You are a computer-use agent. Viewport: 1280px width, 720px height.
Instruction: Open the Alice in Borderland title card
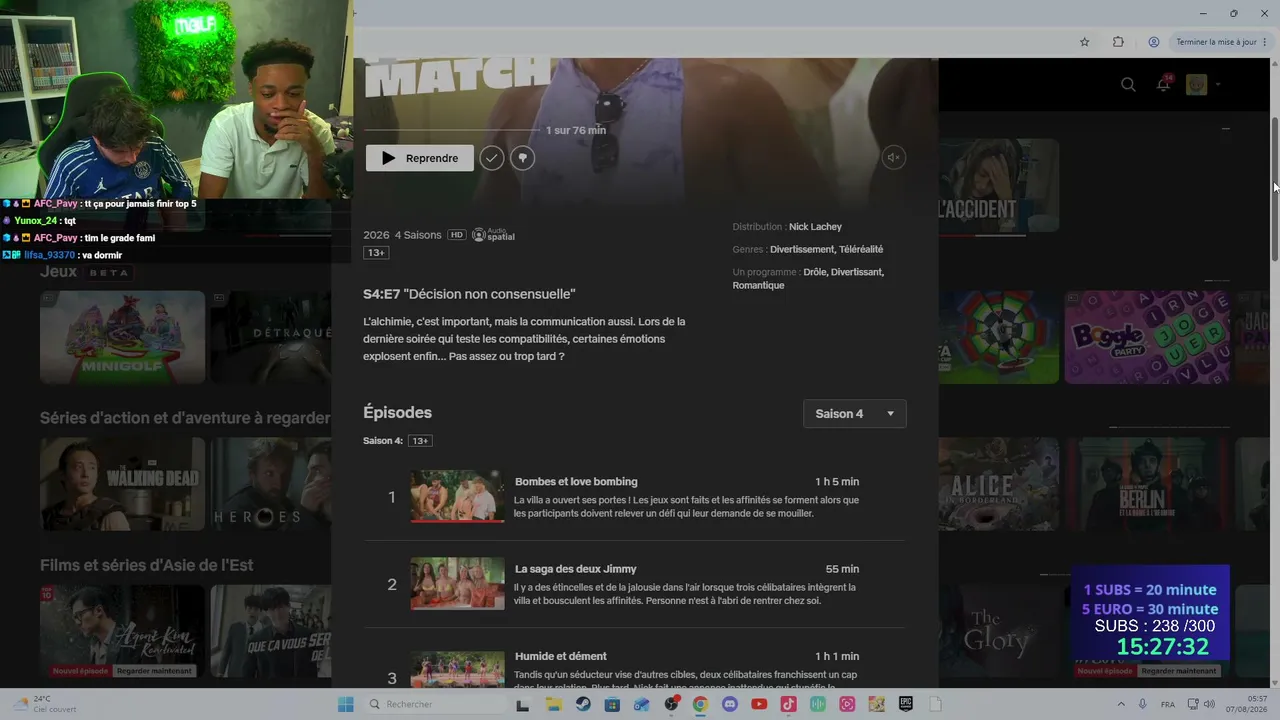point(998,484)
